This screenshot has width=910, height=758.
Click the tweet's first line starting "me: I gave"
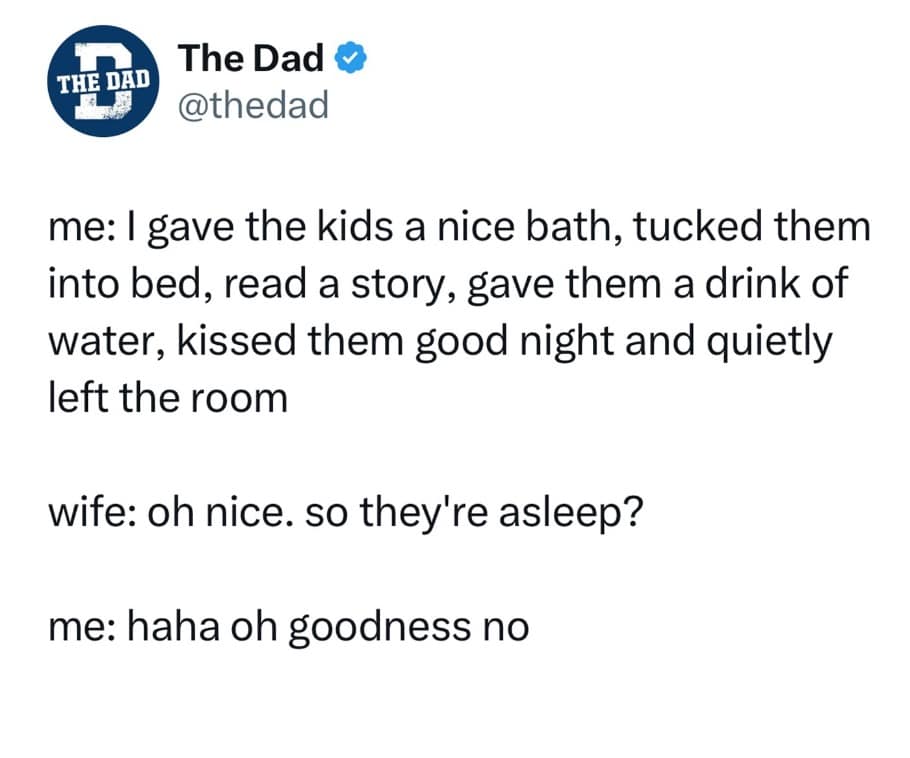(459, 228)
